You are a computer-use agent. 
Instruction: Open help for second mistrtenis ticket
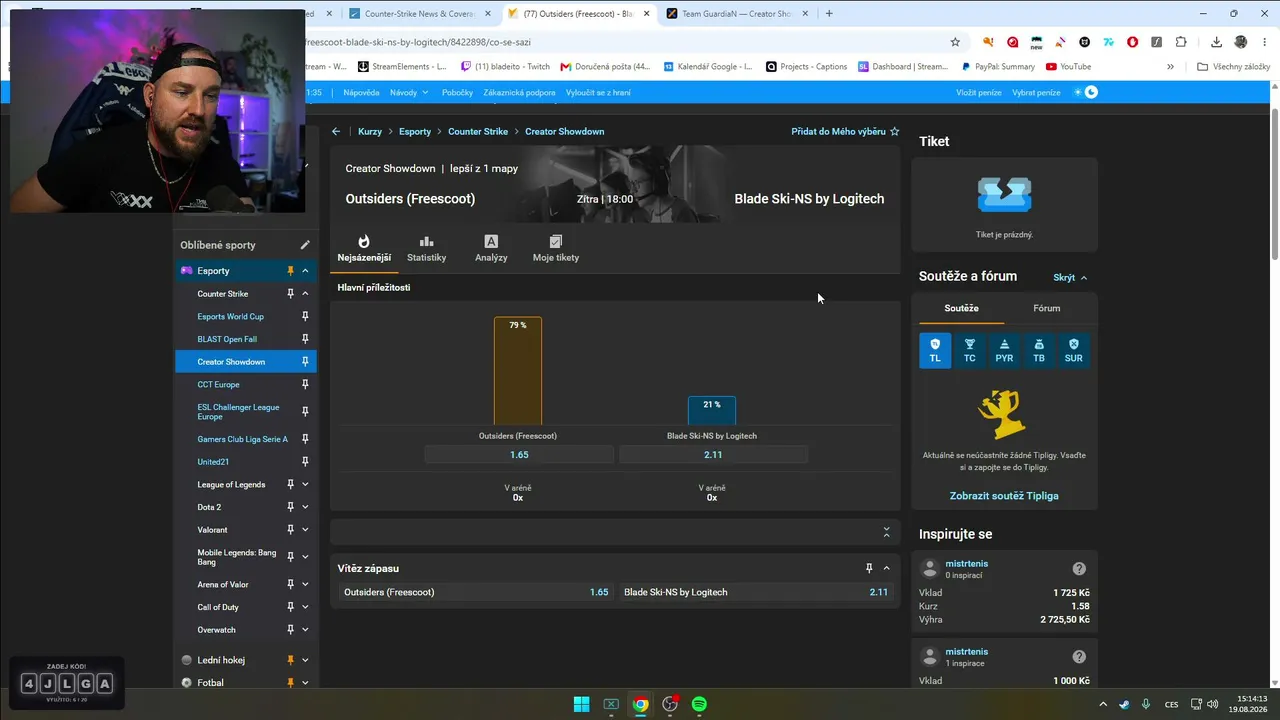[x=1079, y=657]
